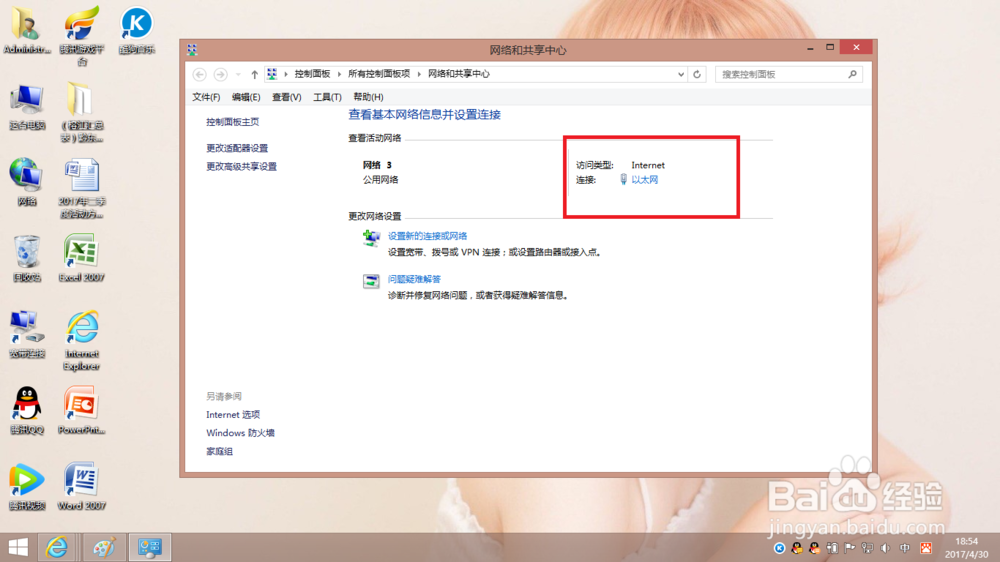The height and width of the screenshot is (562, 1000).
Task: Open the 帮助(H) menu
Action: 368,97
